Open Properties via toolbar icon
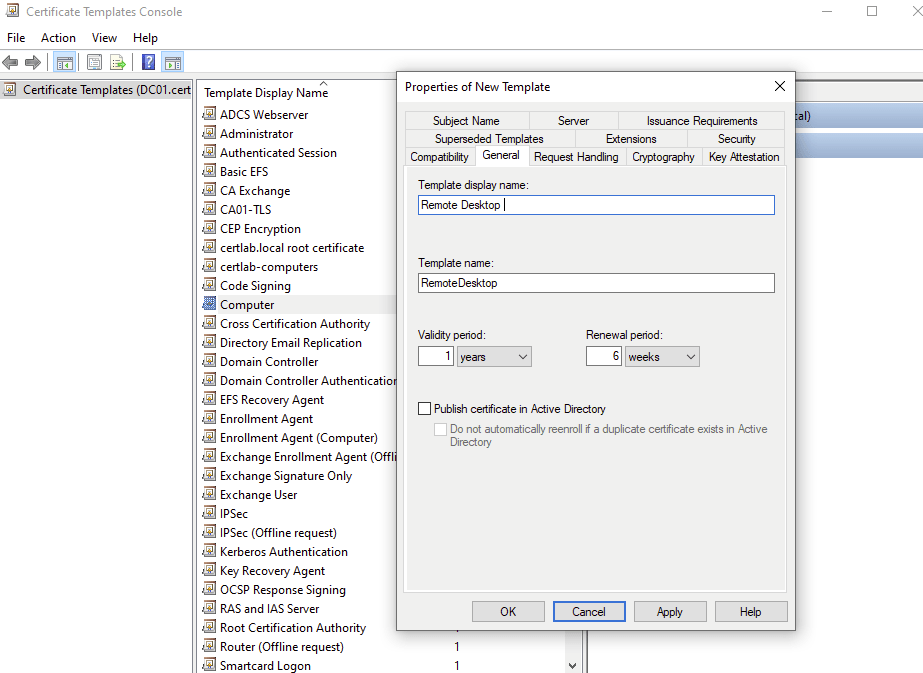 pos(95,63)
